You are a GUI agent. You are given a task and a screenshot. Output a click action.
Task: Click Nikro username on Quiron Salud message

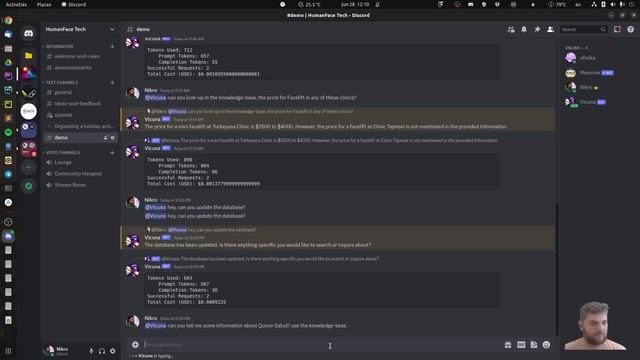(151, 318)
